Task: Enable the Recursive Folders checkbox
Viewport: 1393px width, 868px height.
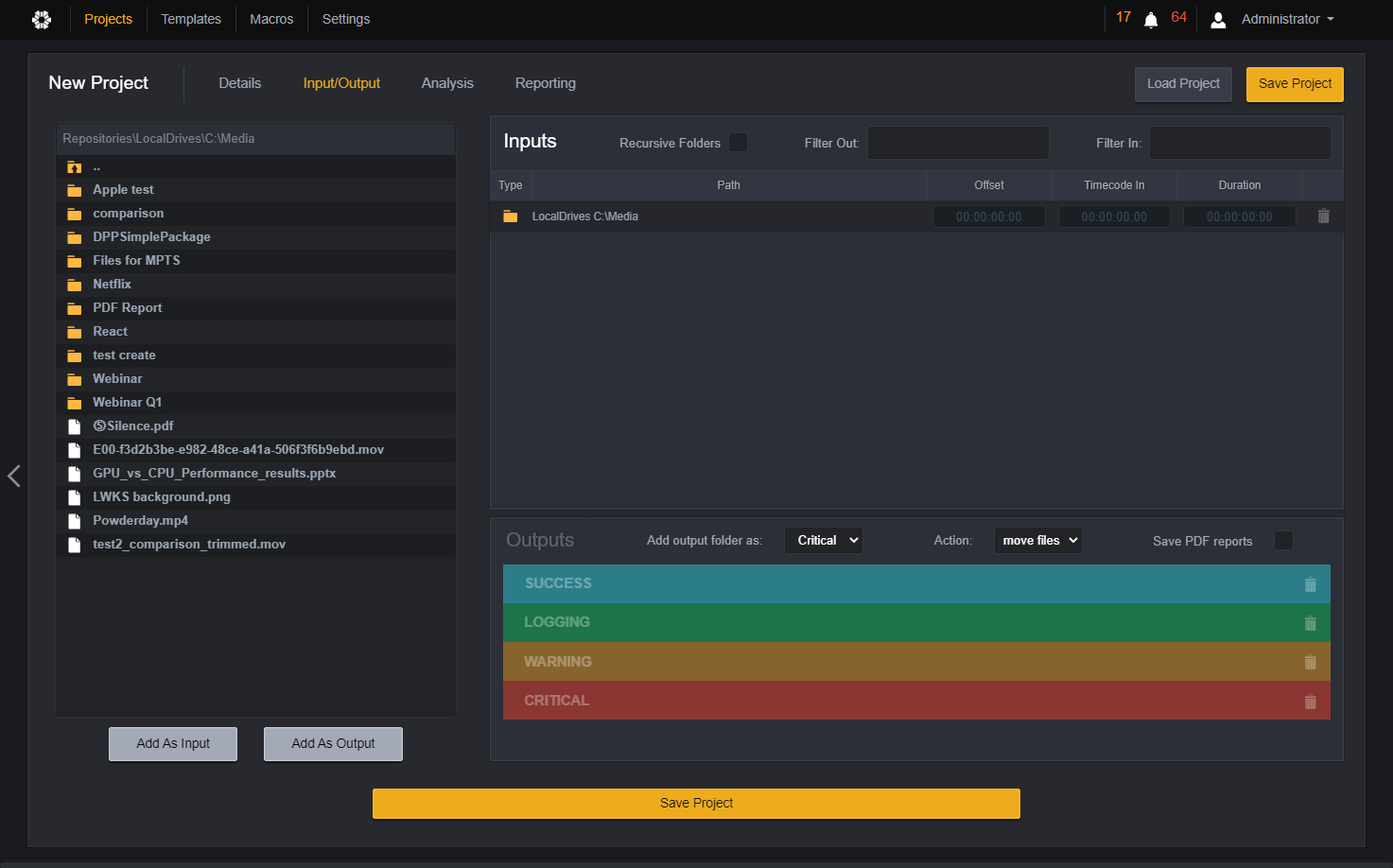Action: [739, 143]
